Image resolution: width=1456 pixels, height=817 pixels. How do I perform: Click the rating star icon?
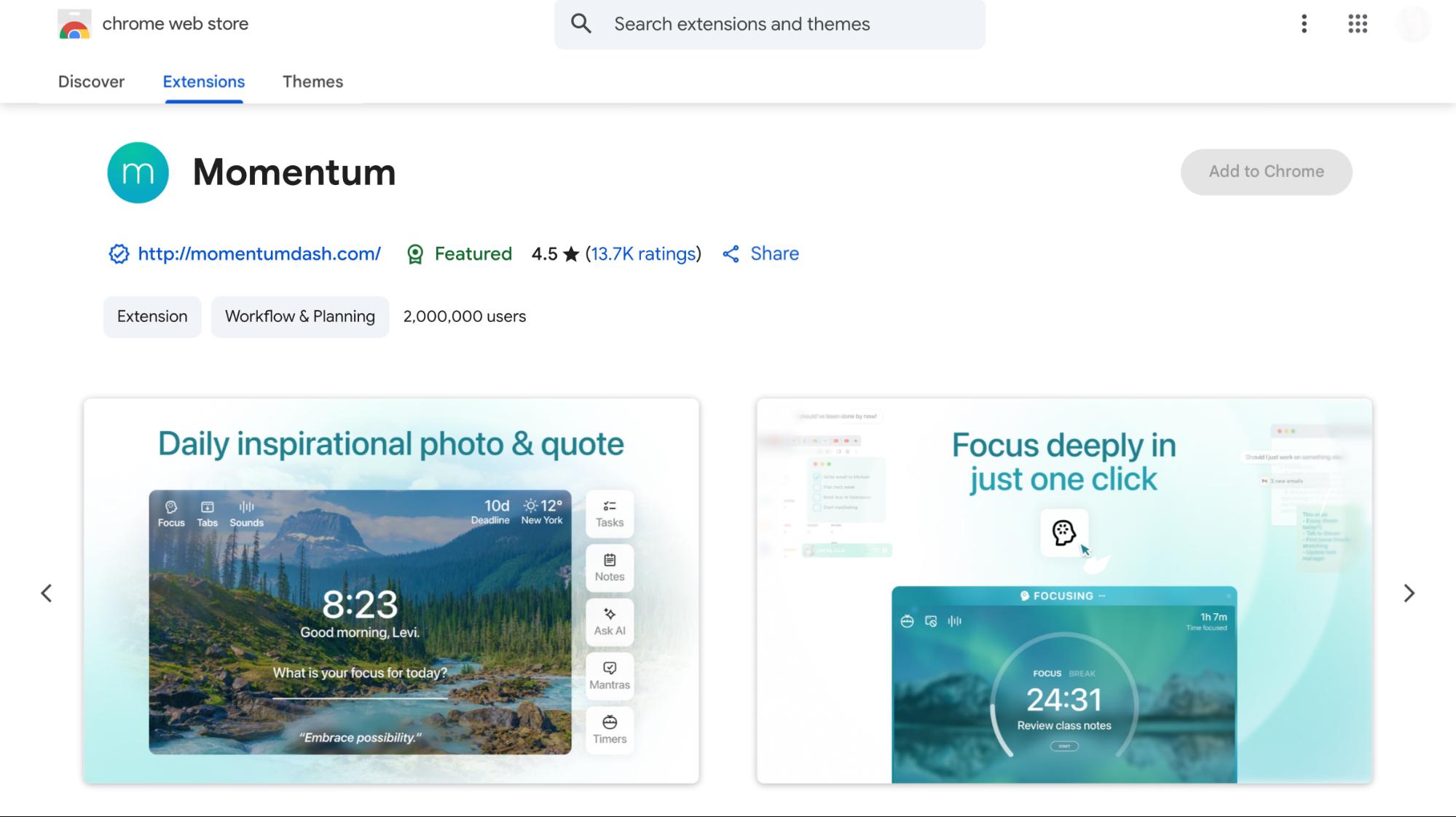tap(572, 254)
